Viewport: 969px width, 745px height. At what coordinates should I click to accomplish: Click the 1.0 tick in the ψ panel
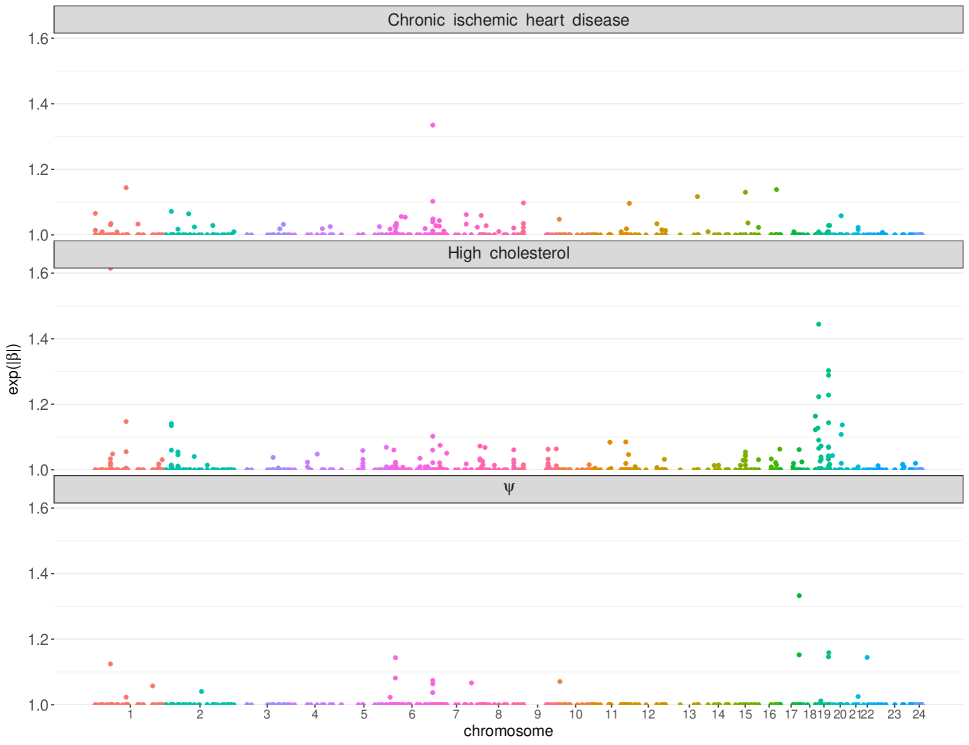pyautogui.click(x=38, y=705)
